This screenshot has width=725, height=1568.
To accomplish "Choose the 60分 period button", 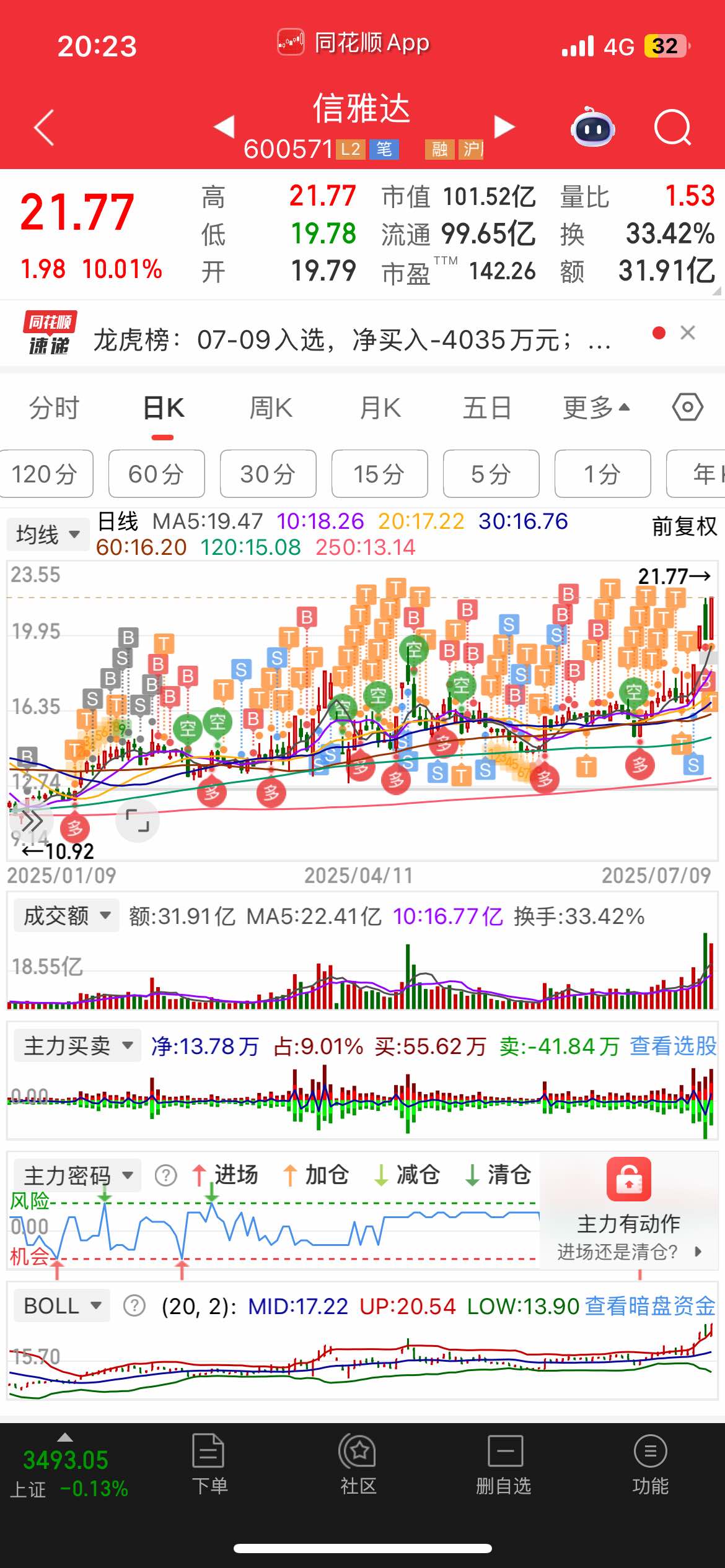I will click(157, 474).
